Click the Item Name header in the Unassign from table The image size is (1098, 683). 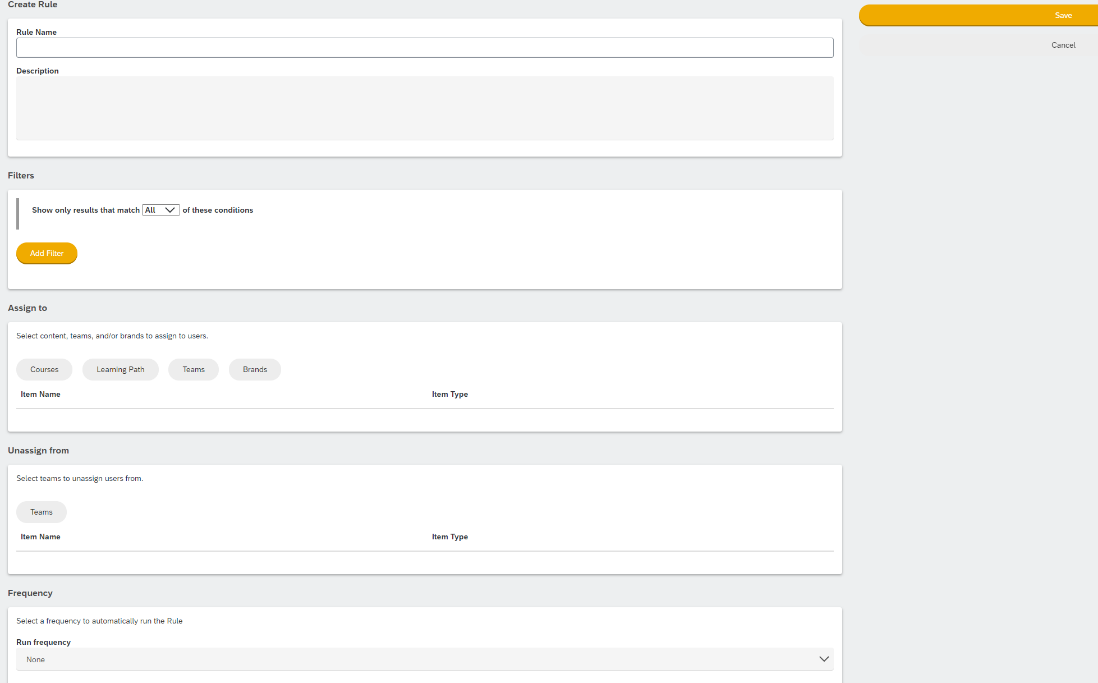pos(41,537)
